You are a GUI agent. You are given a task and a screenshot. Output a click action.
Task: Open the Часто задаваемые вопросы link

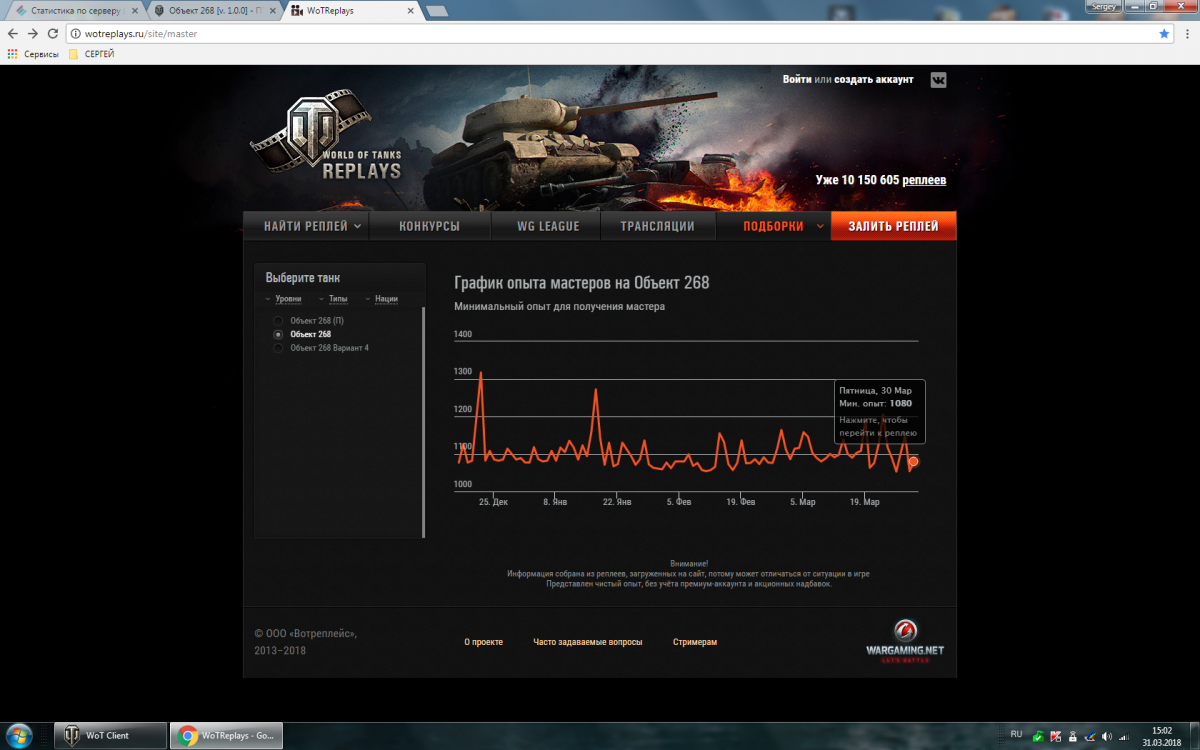(x=587, y=642)
